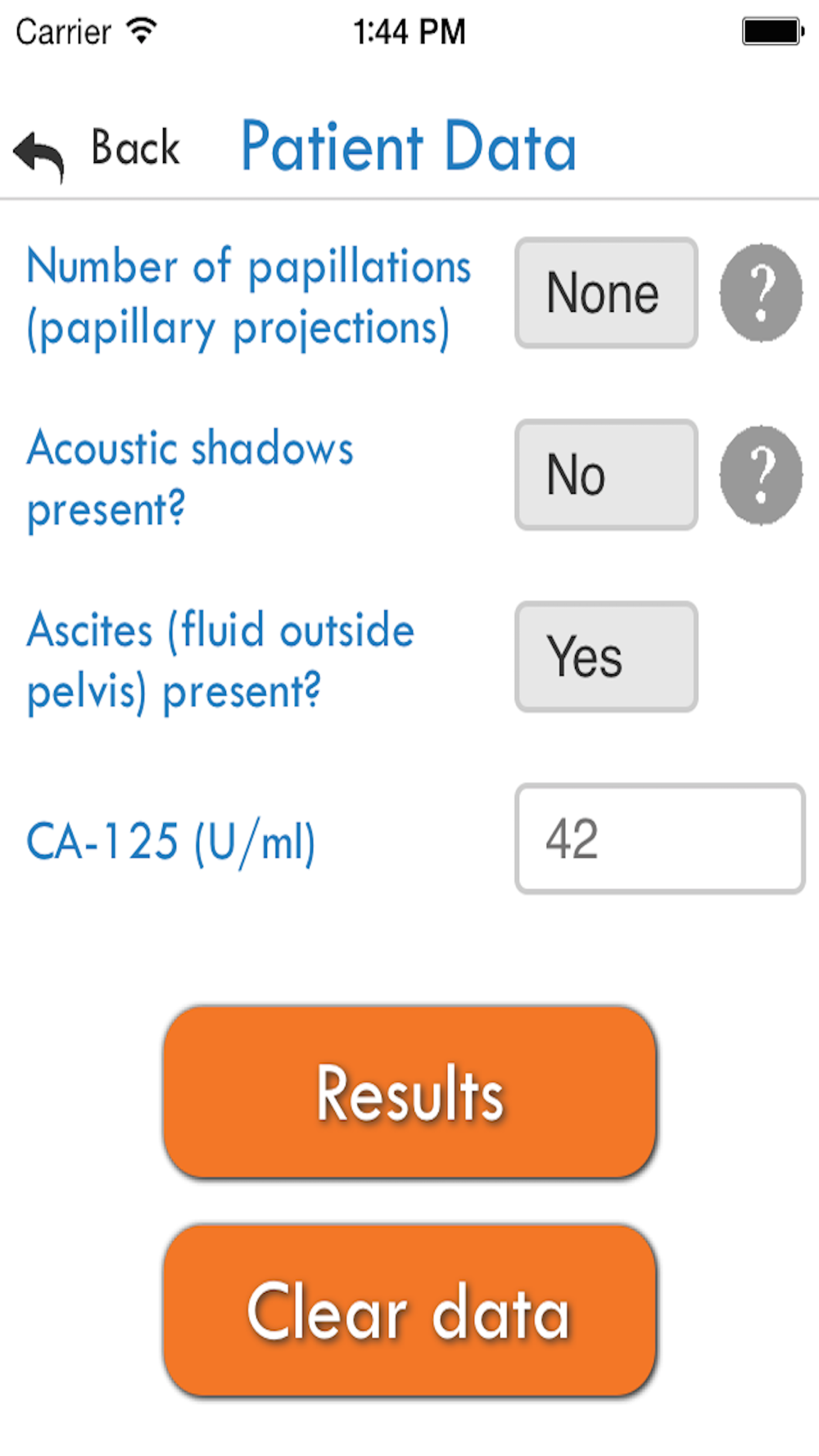Tap the Acoustic shadows present label
Viewport: 819px width, 1456px height.
(x=190, y=480)
